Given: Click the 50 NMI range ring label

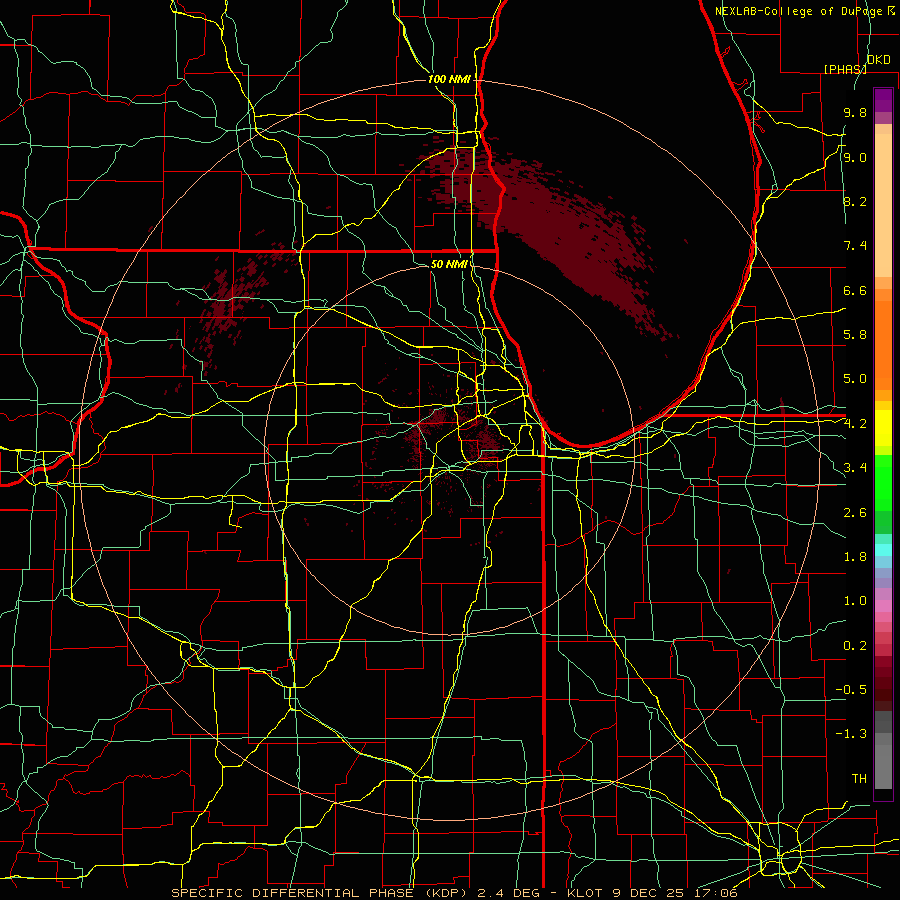Looking at the screenshot, I should point(448,264).
